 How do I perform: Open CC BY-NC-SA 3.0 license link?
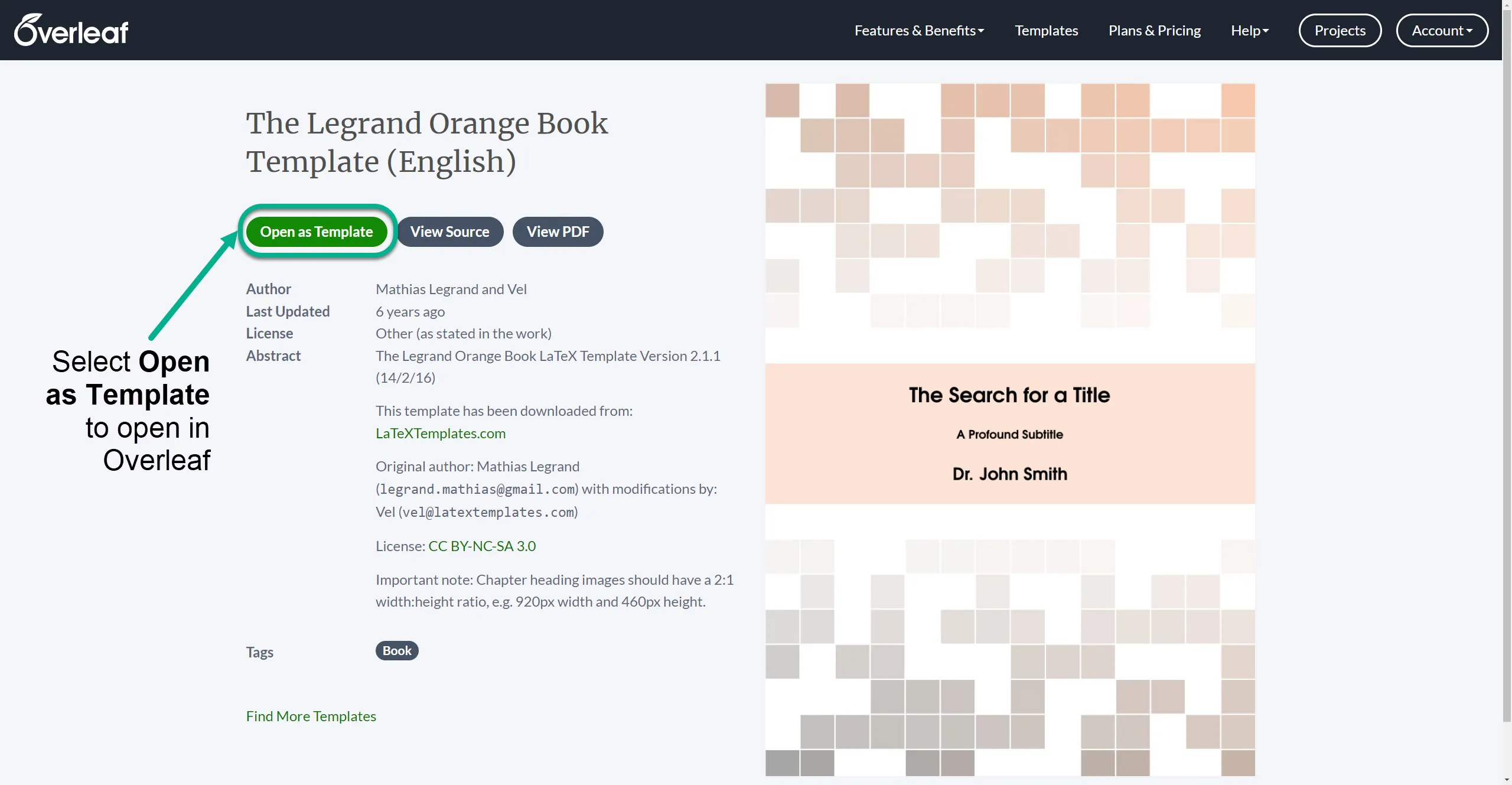(x=482, y=546)
